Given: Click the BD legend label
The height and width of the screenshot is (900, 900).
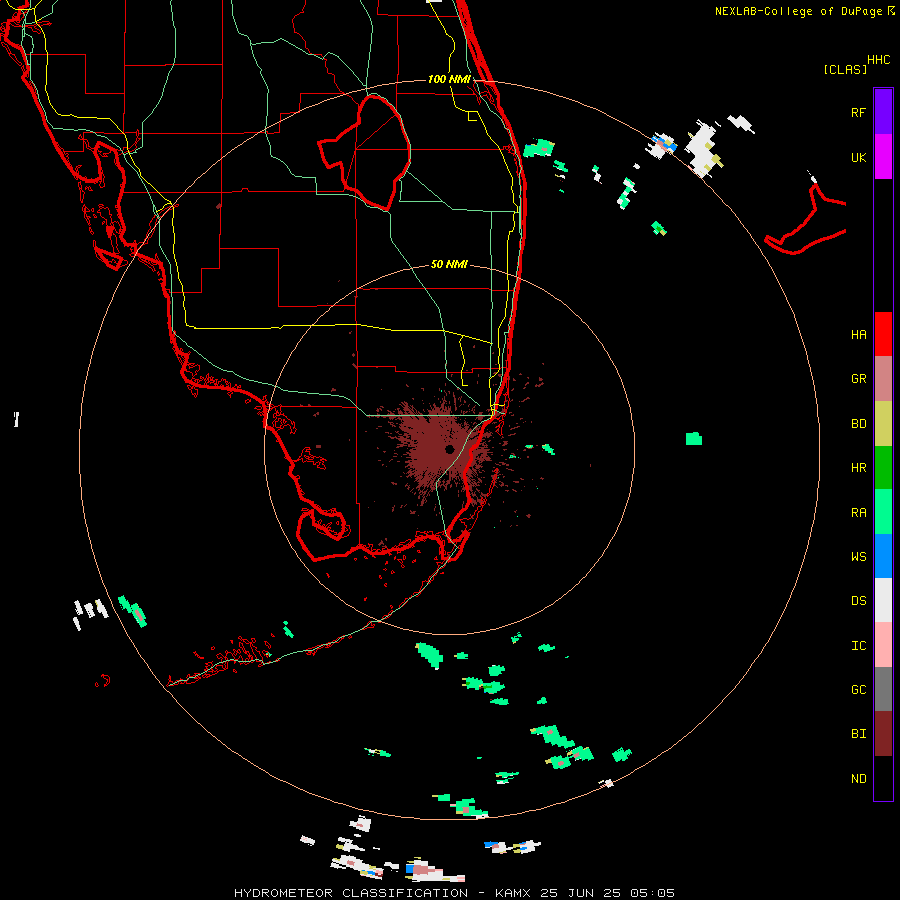Looking at the screenshot, I should (858, 424).
